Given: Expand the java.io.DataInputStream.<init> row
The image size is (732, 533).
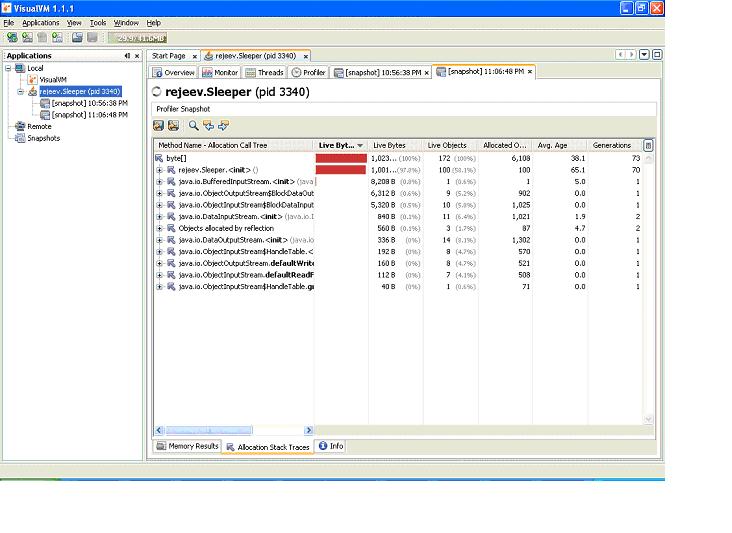Looking at the screenshot, I should [x=159, y=217].
